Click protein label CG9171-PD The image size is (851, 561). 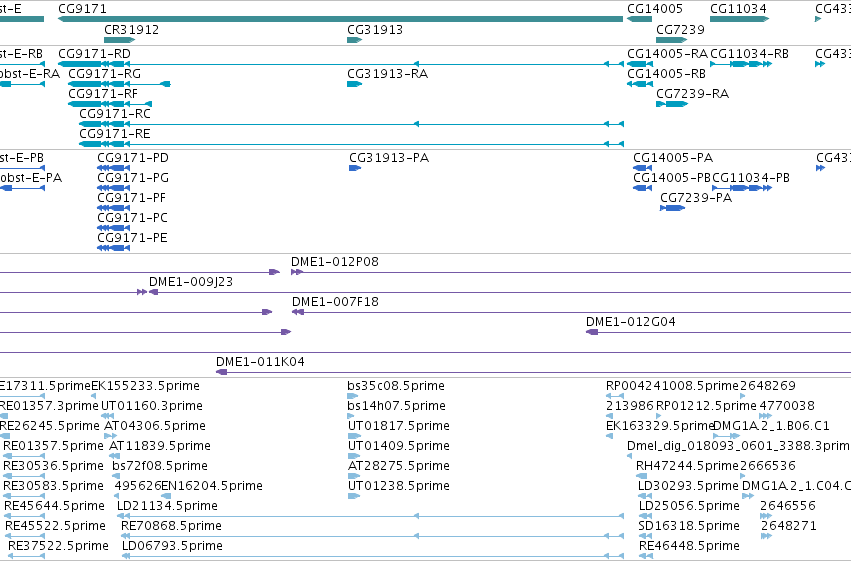tap(133, 158)
